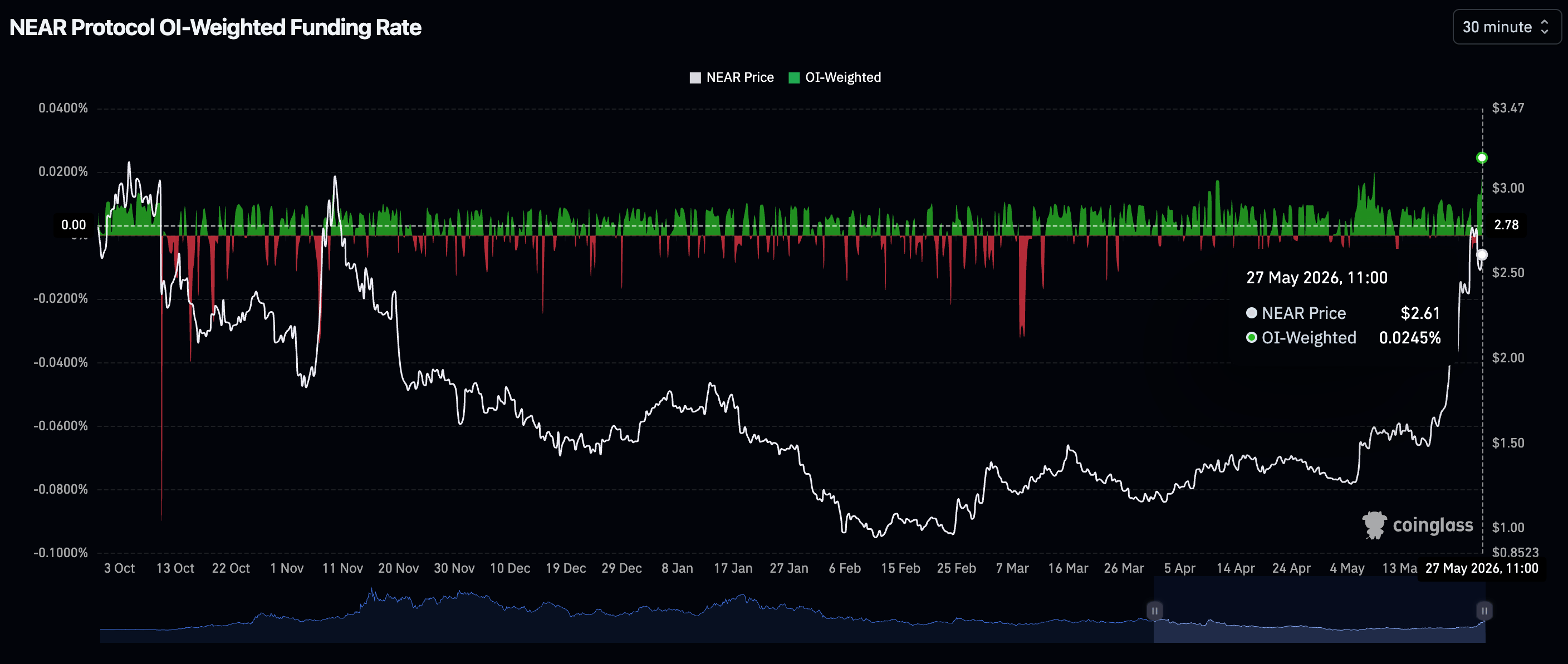Viewport: 1568px width, 664px height.
Task: Click the '20 Nov' date label
Action: (x=399, y=568)
